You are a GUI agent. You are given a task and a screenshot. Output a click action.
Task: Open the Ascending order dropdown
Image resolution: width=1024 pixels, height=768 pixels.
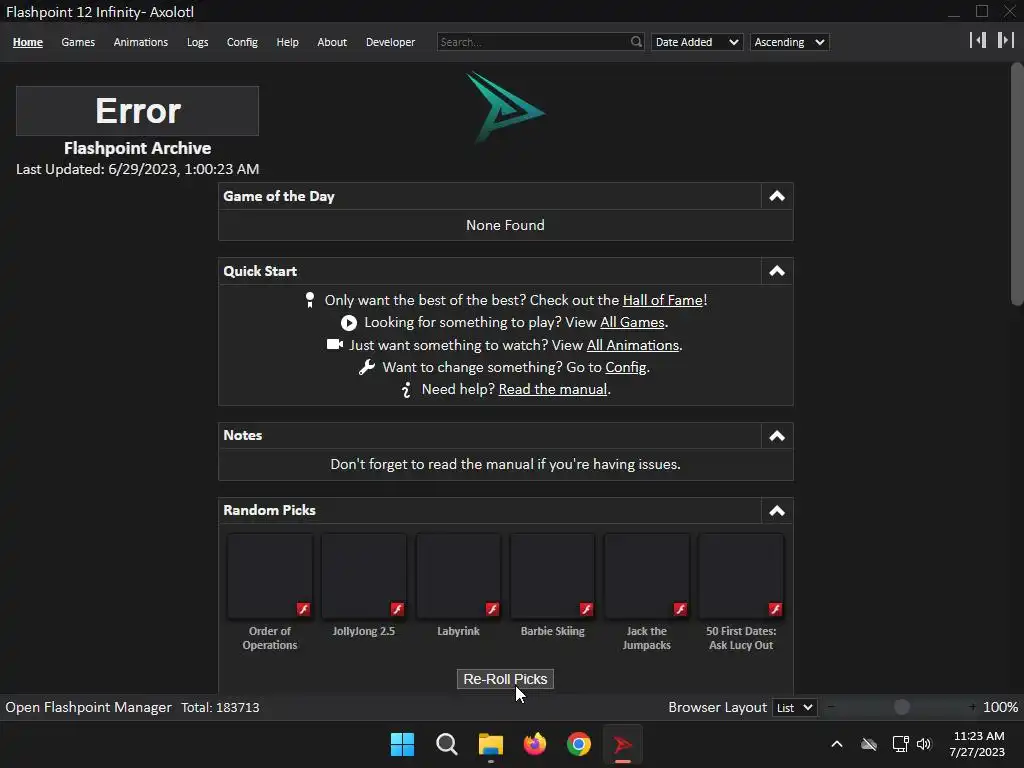click(x=790, y=42)
